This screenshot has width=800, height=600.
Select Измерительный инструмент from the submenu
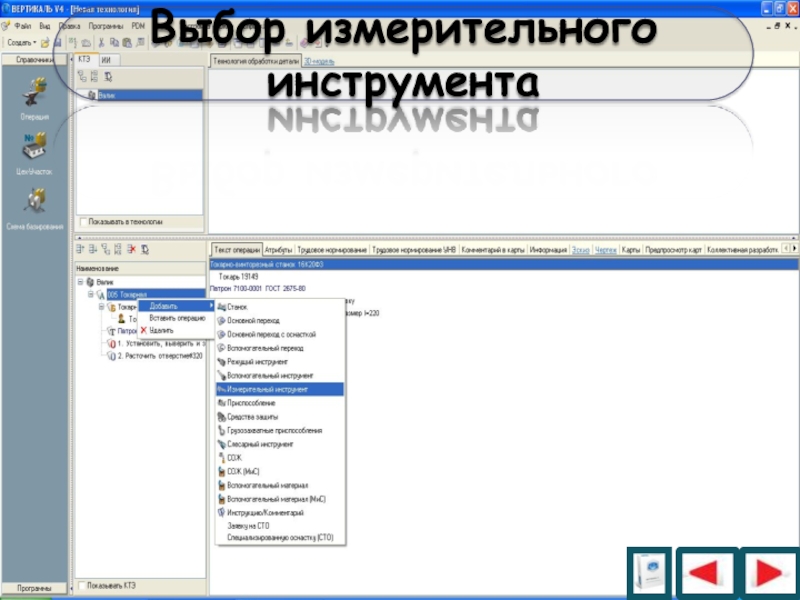[267, 388]
